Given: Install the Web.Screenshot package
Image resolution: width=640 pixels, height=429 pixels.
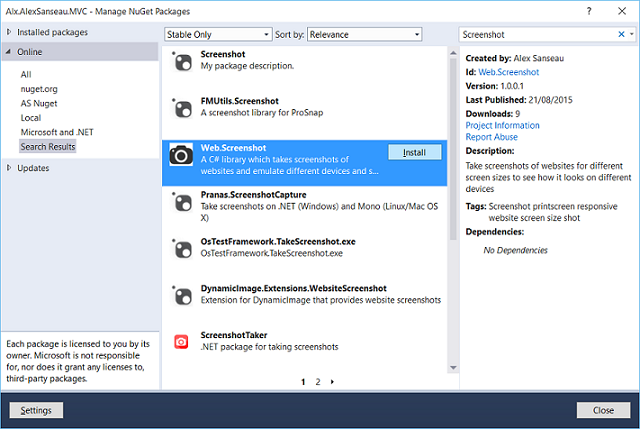Looking at the screenshot, I should coord(414,152).
